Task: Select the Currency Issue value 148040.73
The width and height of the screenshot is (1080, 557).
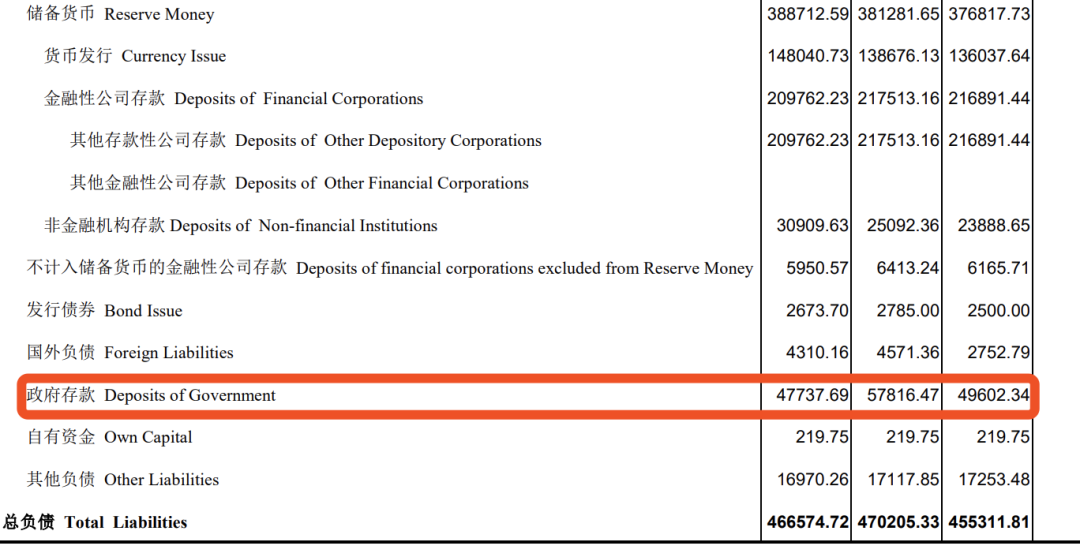Action: tap(808, 56)
